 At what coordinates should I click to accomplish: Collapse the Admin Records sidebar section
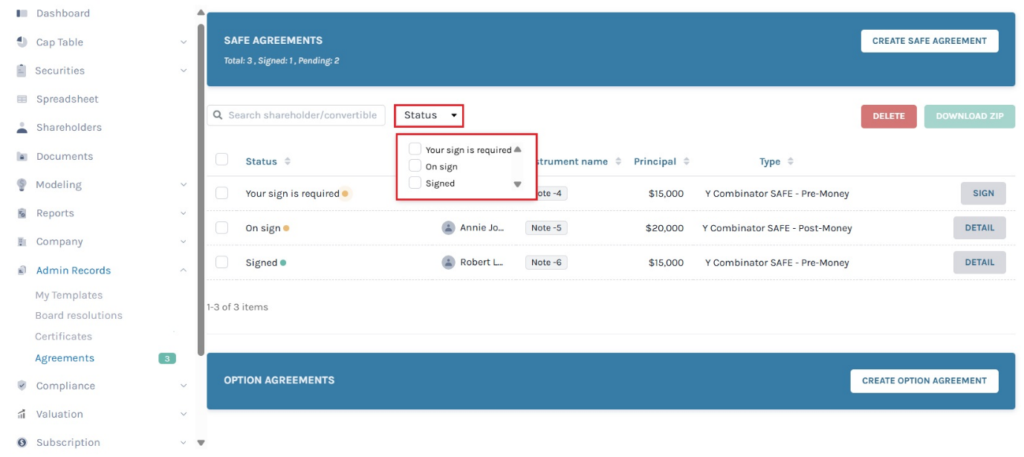click(183, 271)
